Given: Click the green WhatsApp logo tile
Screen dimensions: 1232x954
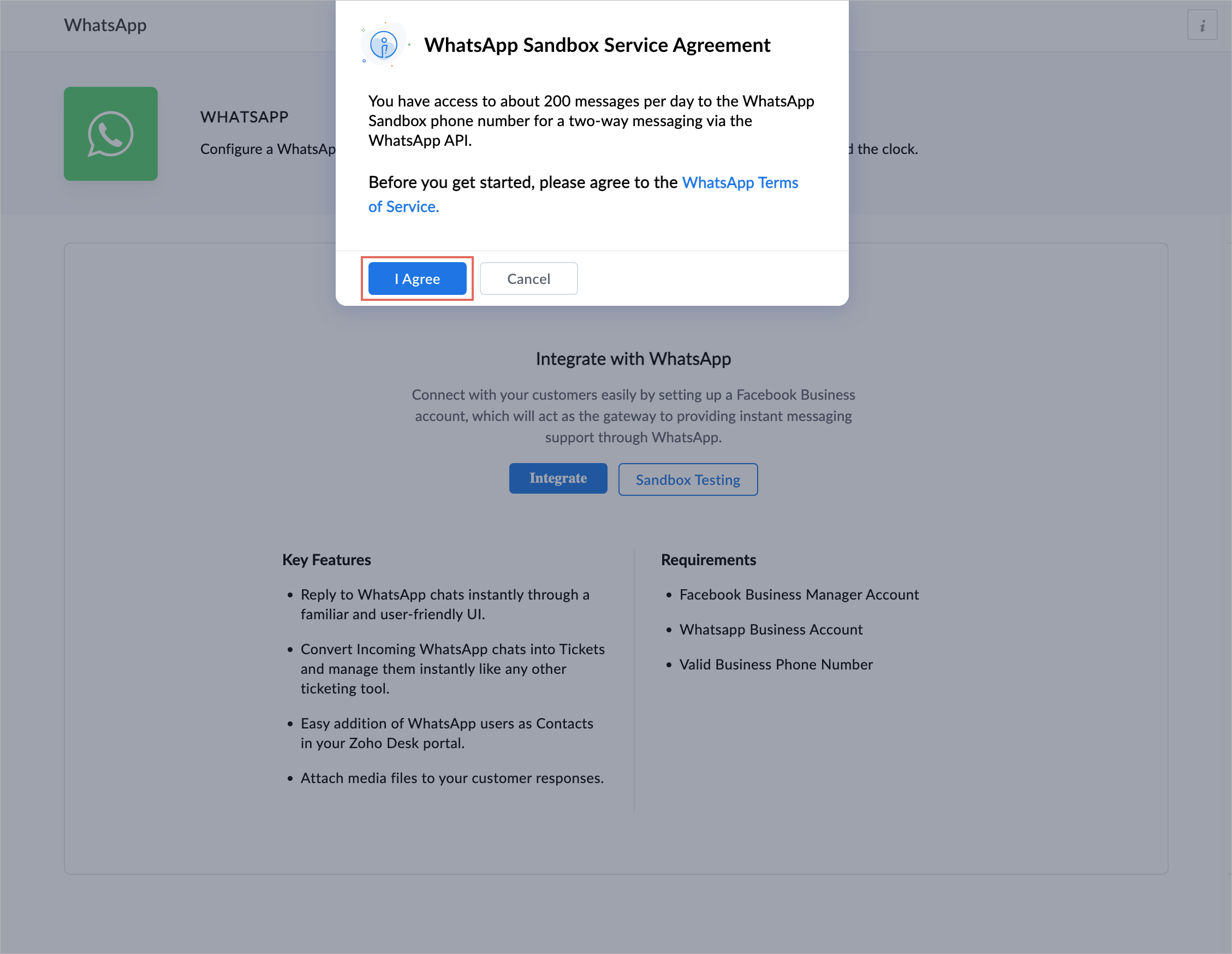Looking at the screenshot, I should click(x=111, y=134).
